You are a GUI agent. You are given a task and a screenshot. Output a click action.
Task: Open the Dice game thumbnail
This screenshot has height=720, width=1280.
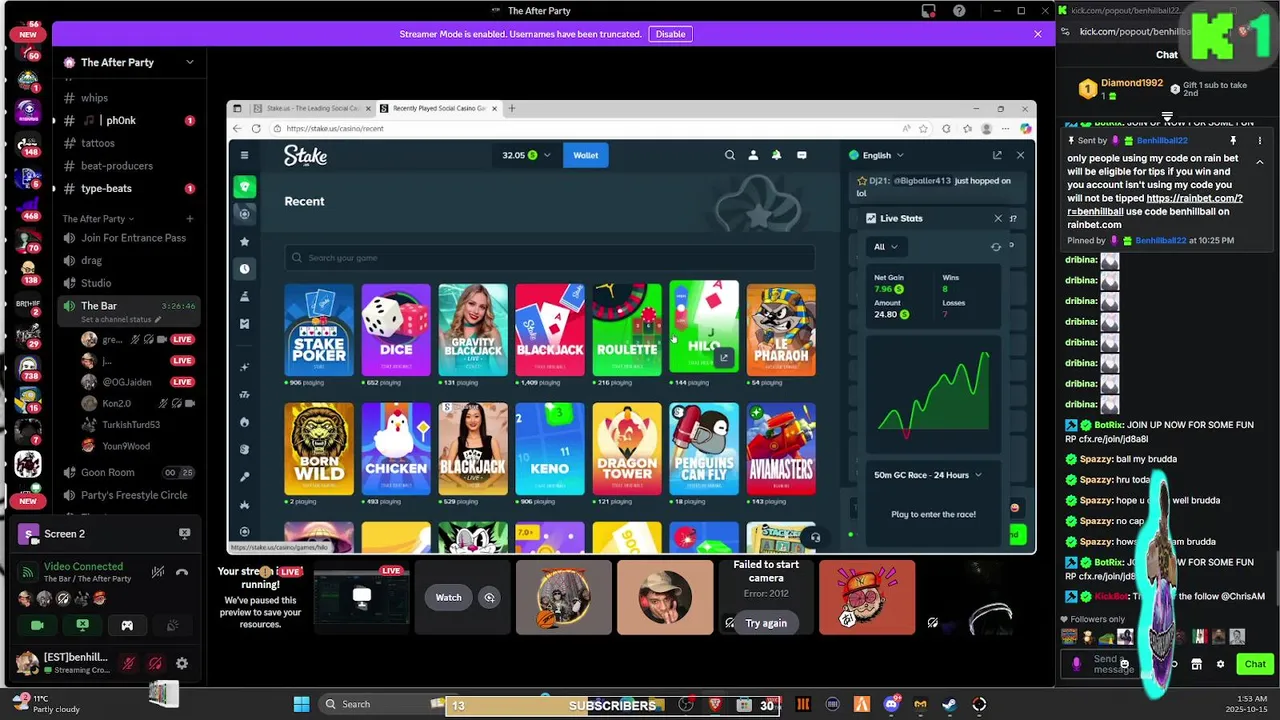click(396, 329)
